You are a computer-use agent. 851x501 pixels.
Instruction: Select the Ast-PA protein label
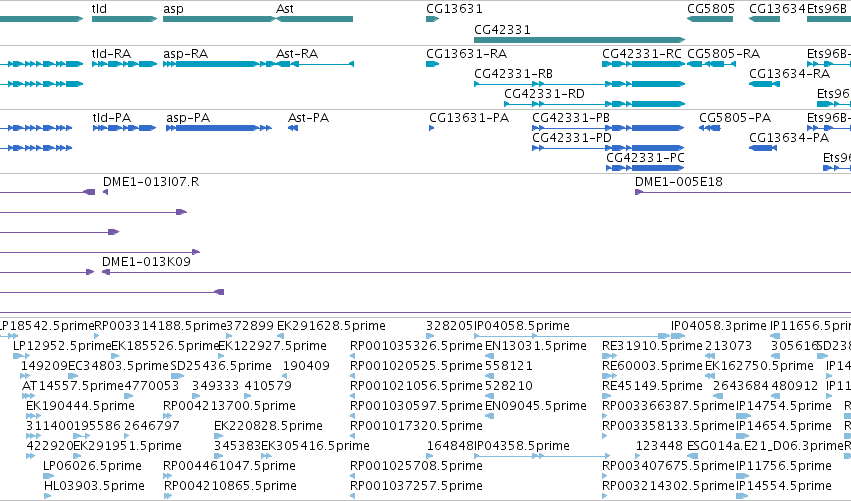(x=308, y=118)
